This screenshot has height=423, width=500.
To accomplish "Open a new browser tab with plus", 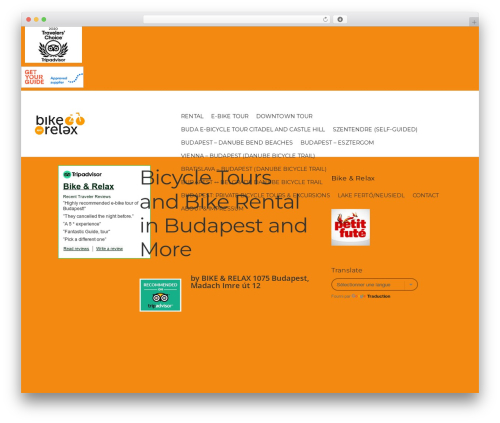I will tap(474, 22).
